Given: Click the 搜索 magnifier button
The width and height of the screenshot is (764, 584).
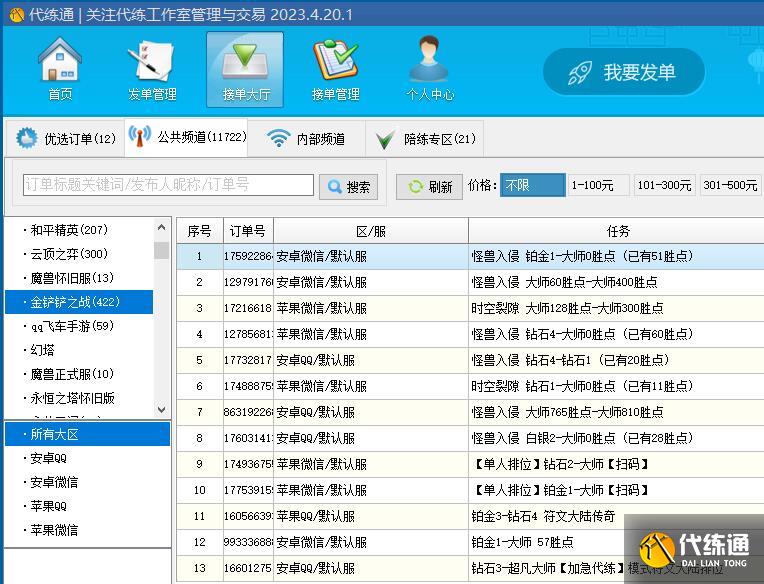Looking at the screenshot, I should [x=348, y=186].
